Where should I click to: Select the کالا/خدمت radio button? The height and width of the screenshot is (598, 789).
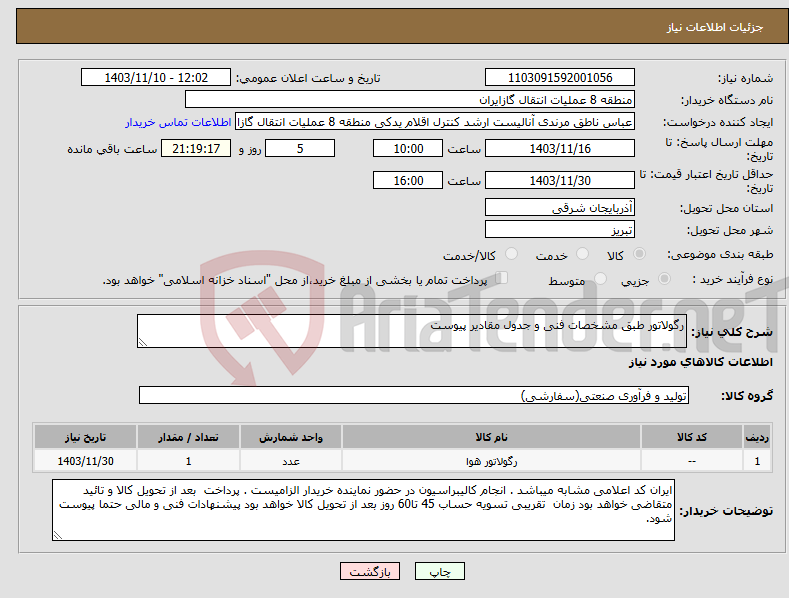pos(511,254)
